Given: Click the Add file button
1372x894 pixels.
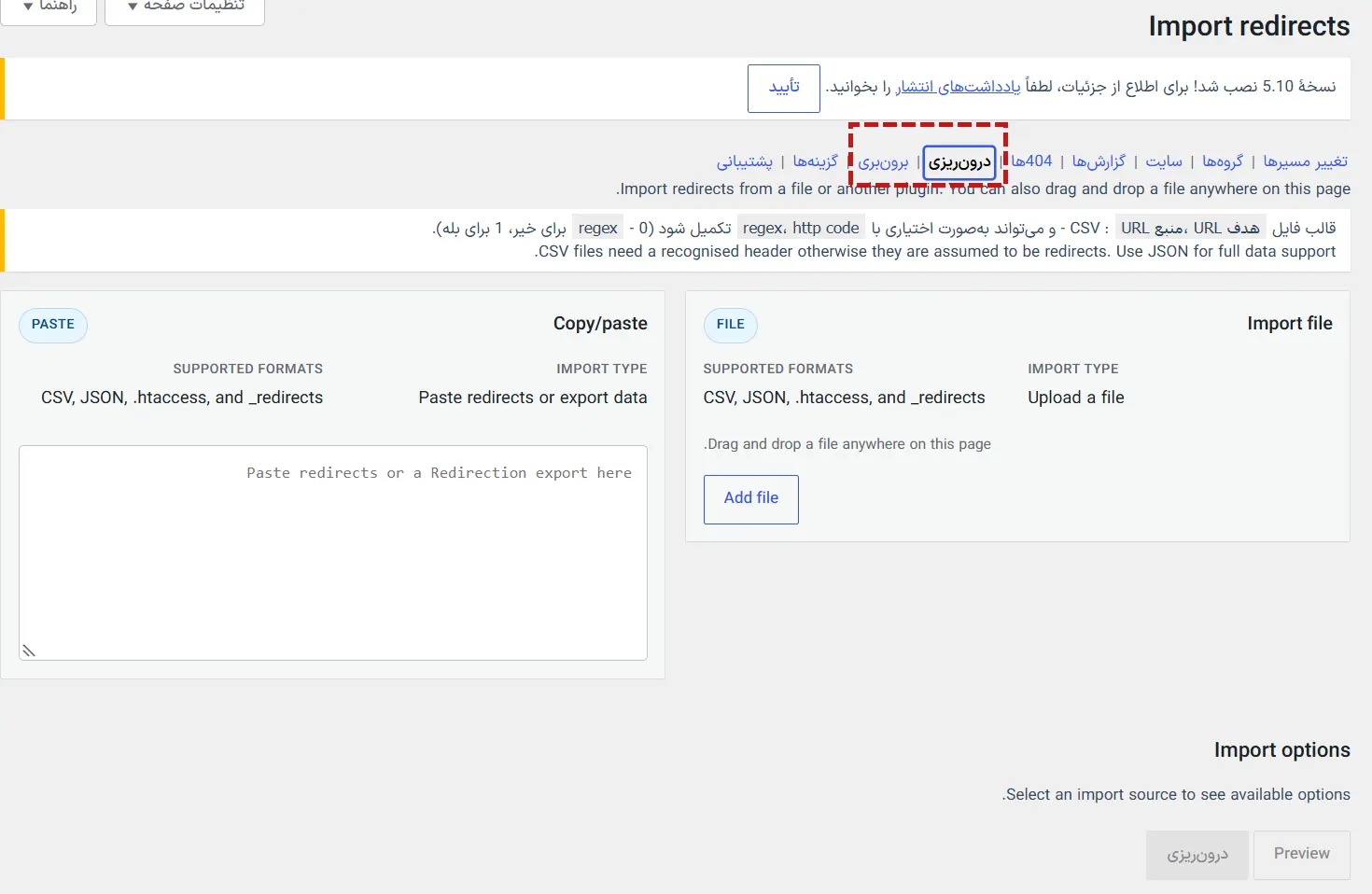Looking at the screenshot, I should point(751,499).
